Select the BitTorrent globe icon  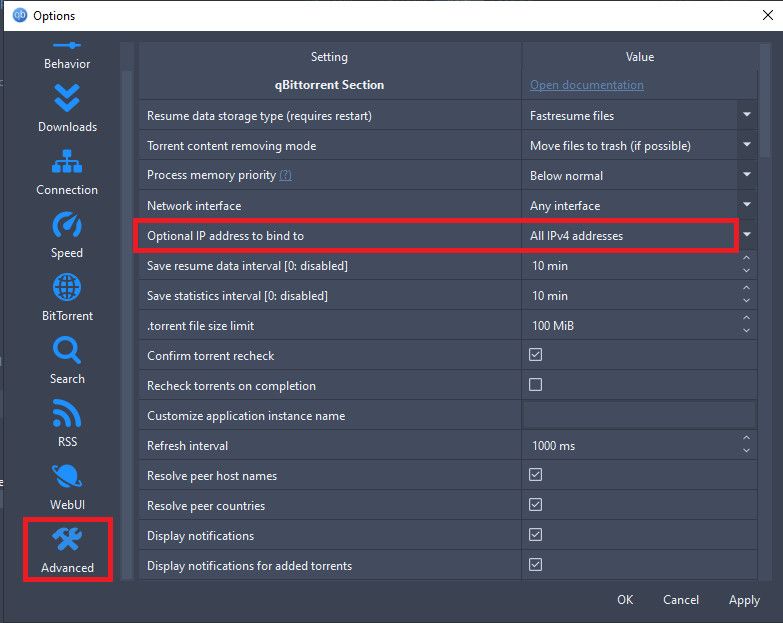point(67,287)
